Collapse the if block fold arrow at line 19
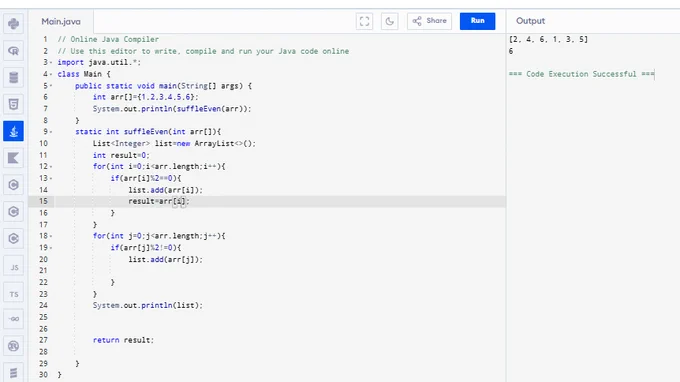 (x=51, y=248)
